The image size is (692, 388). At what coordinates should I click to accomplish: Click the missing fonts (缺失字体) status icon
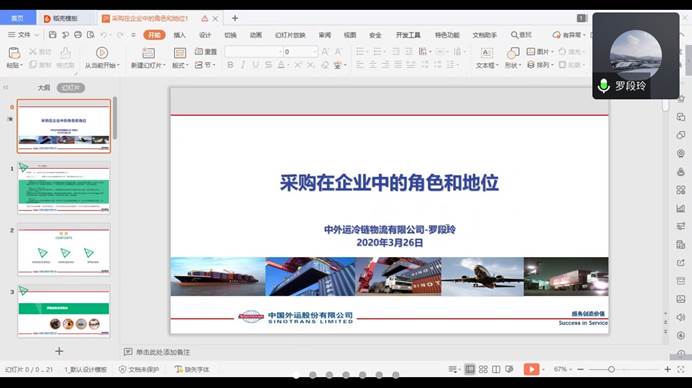pos(179,369)
